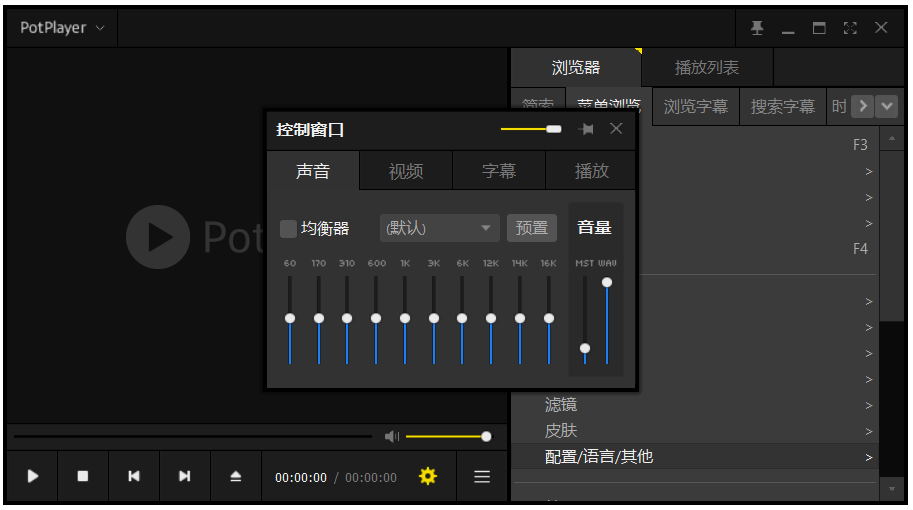The width and height of the screenshot is (913, 510).
Task: Open the (默认) equalizer preset dropdown
Action: [x=439, y=228]
